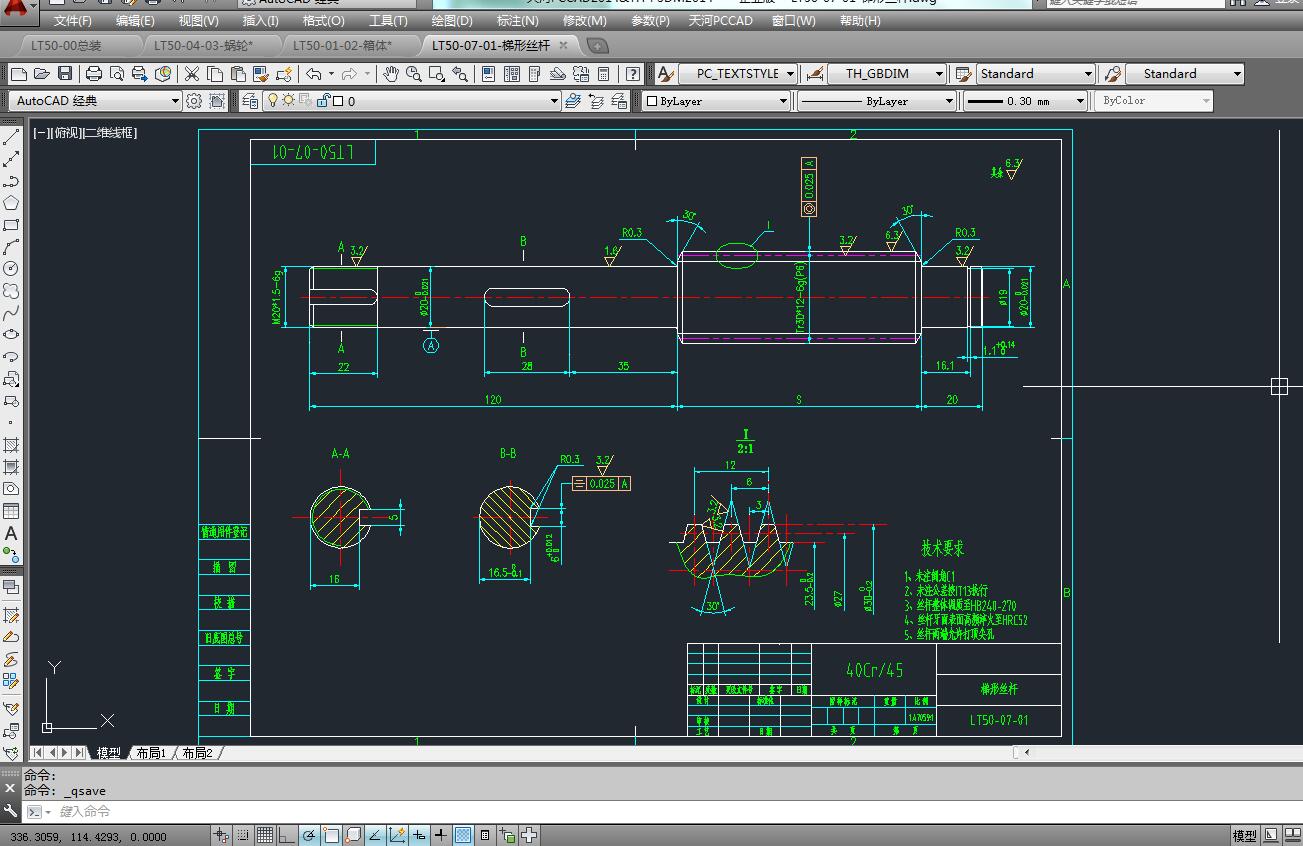Click the layer 0 color square swatch
Viewport: 1303px width, 846px height.
pyautogui.click(x=338, y=101)
